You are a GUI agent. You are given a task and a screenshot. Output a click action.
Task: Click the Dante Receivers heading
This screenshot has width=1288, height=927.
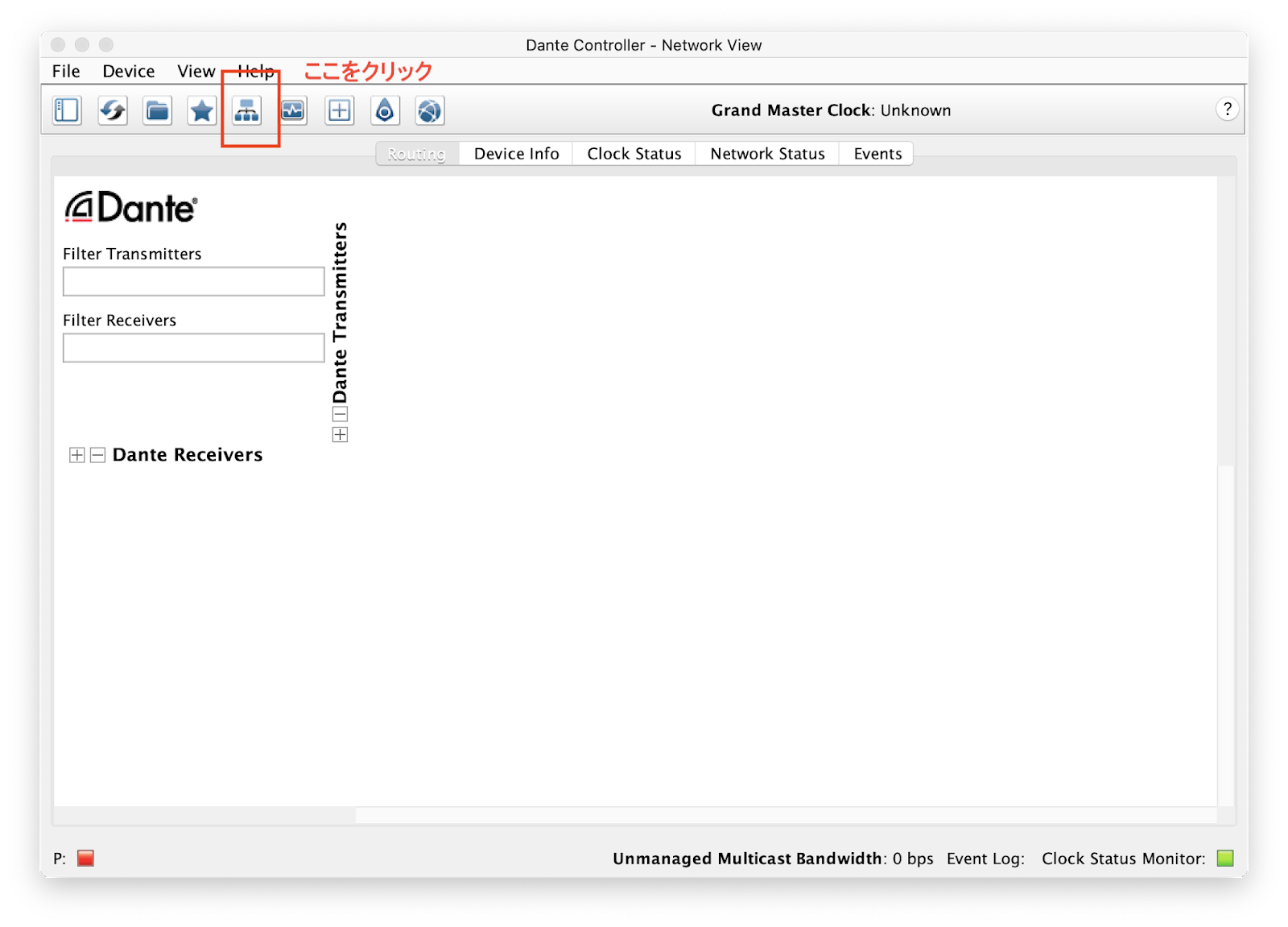click(188, 455)
